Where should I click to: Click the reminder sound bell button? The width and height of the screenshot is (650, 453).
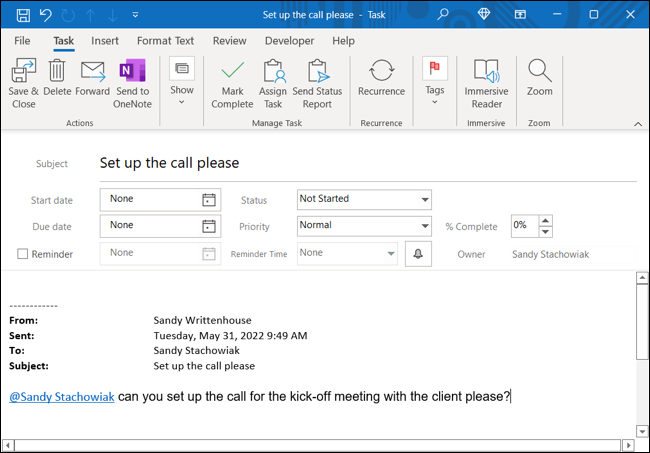click(418, 254)
